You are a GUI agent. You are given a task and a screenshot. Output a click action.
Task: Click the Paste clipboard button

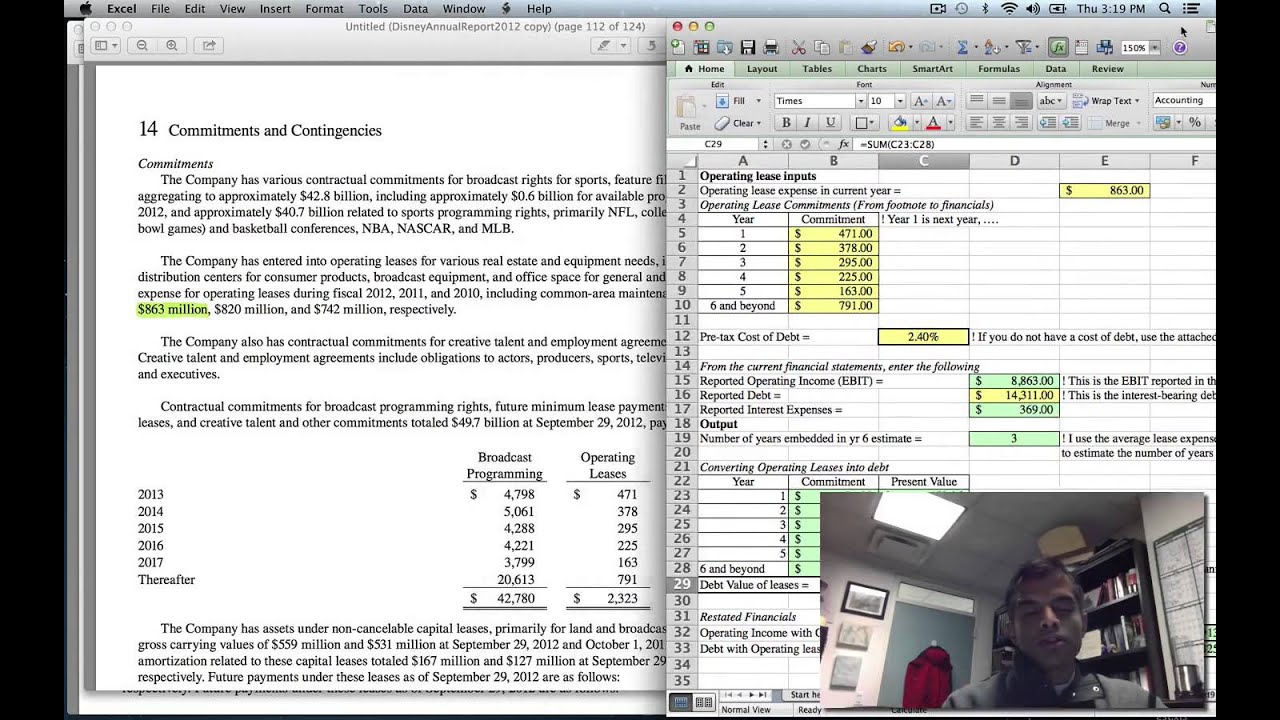click(x=688, y=112)
